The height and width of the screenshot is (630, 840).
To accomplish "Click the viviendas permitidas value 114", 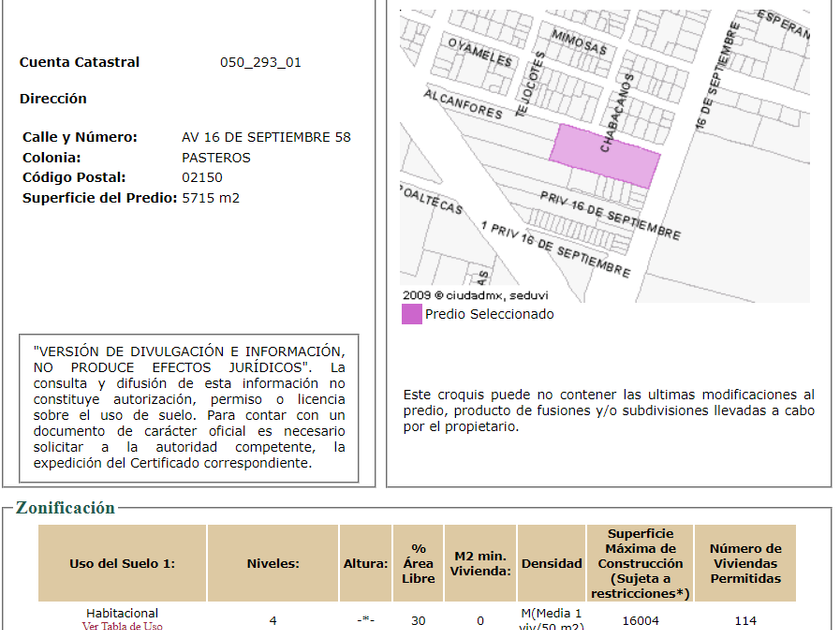I will (x=745, y=620).
